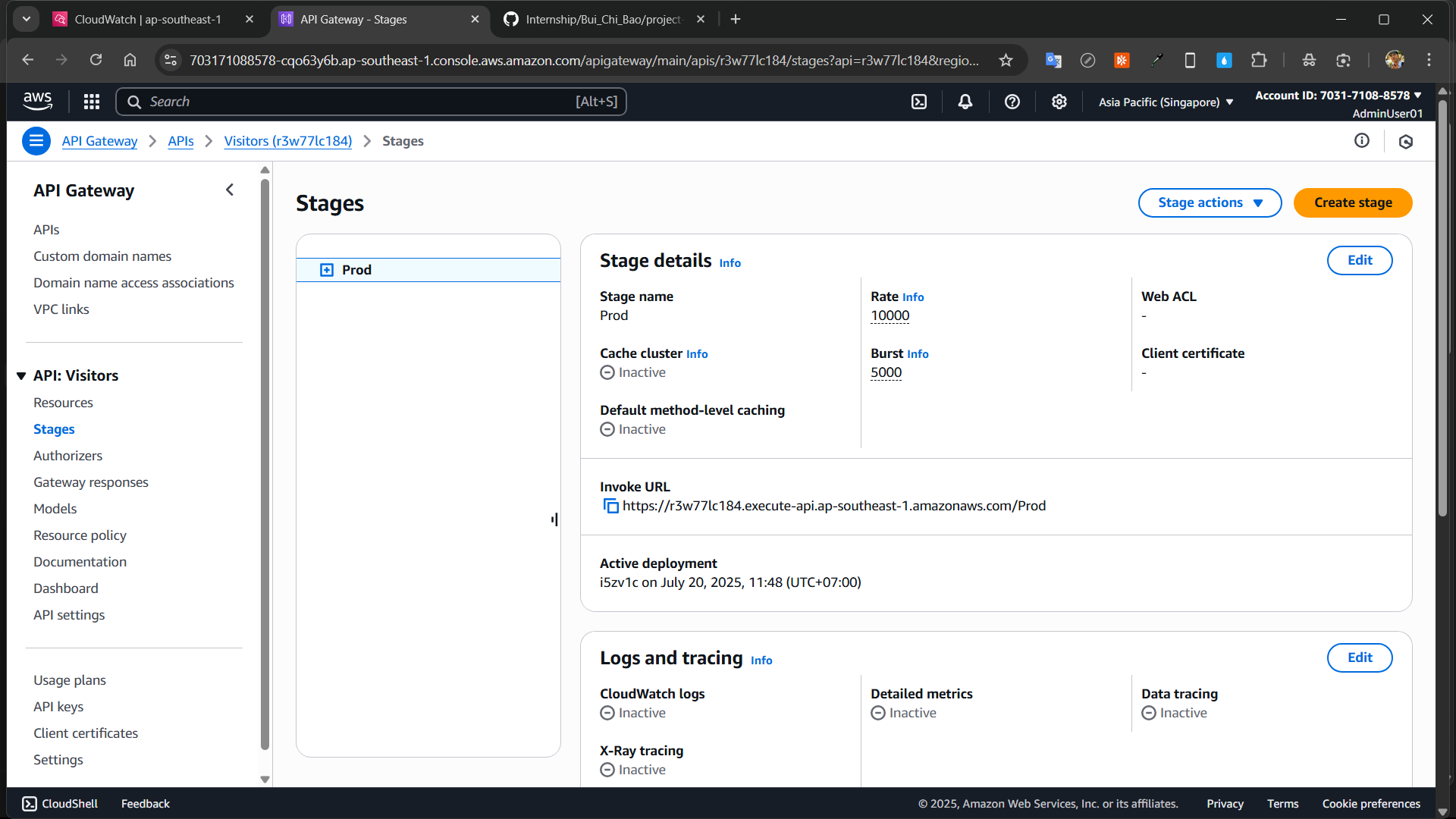Follow the API Gateway breadcrumb link
This screenshot has width=1456, height=819.
click(x=99, y=141)
